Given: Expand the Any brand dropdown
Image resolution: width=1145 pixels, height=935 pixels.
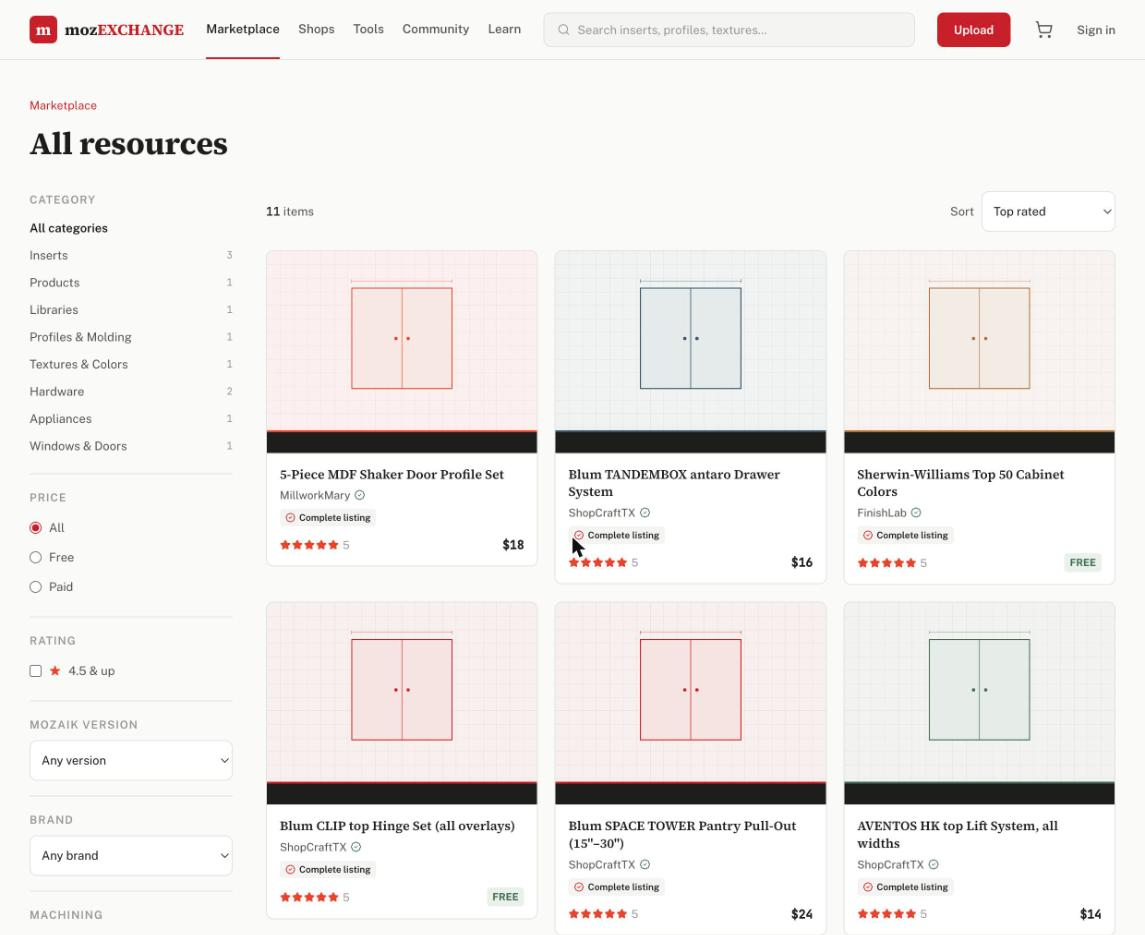Looking at the screenshot, I should tap(131, 855).
